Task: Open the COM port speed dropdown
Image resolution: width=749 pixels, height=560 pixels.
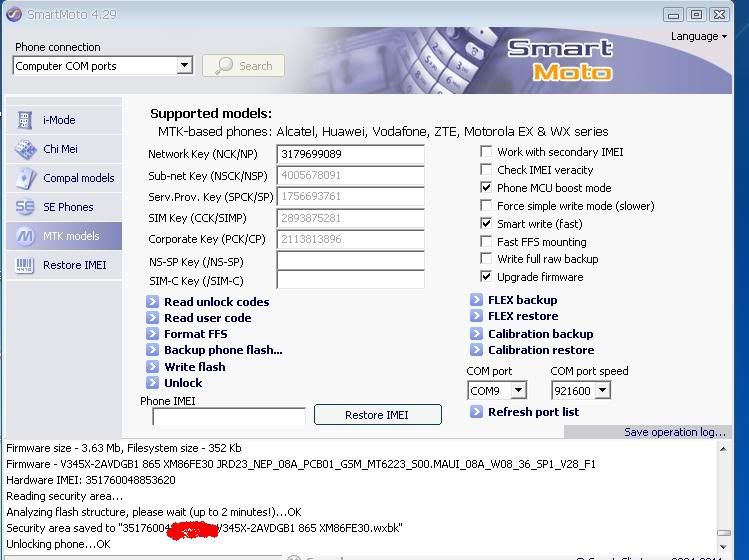Action: [603, 390]
